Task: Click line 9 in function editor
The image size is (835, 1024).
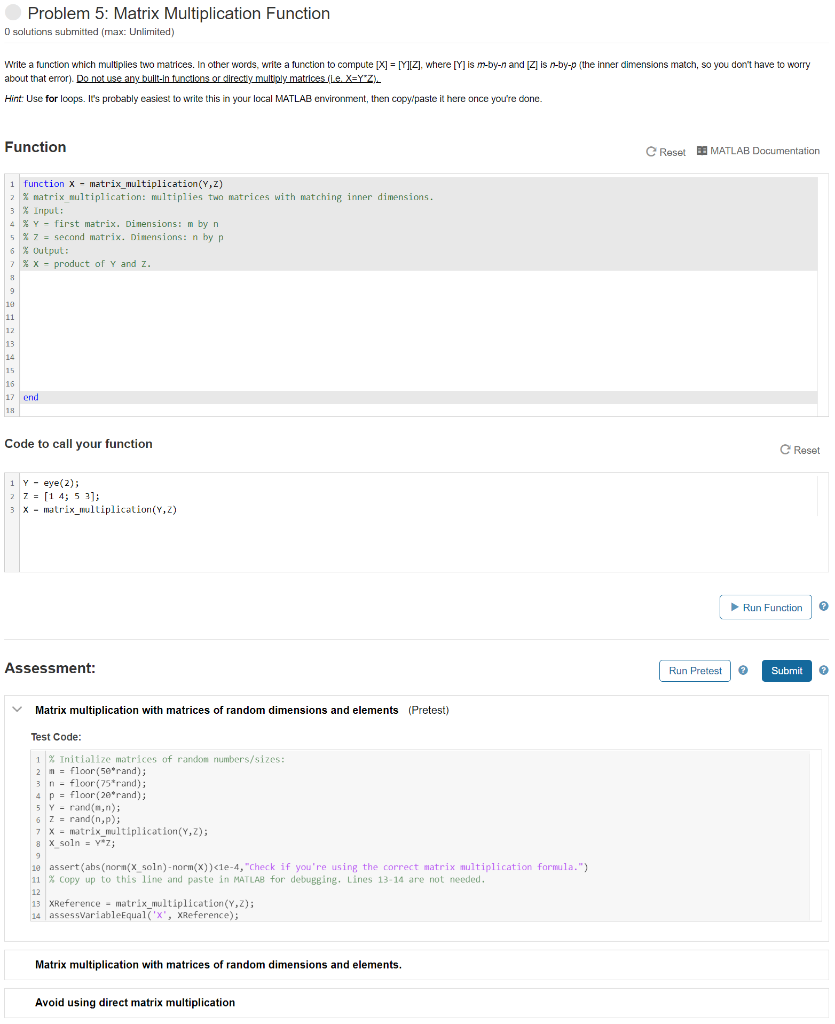Action: point(418,291)
